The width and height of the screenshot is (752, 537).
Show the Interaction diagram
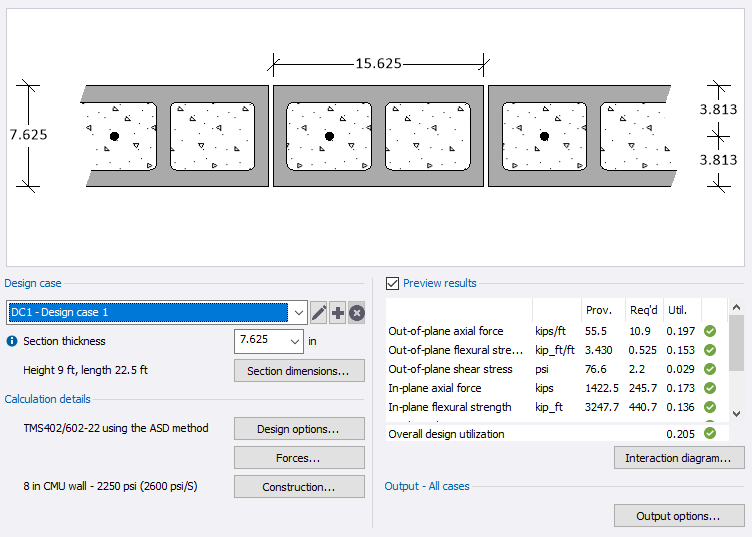click(x=679, y=458)
